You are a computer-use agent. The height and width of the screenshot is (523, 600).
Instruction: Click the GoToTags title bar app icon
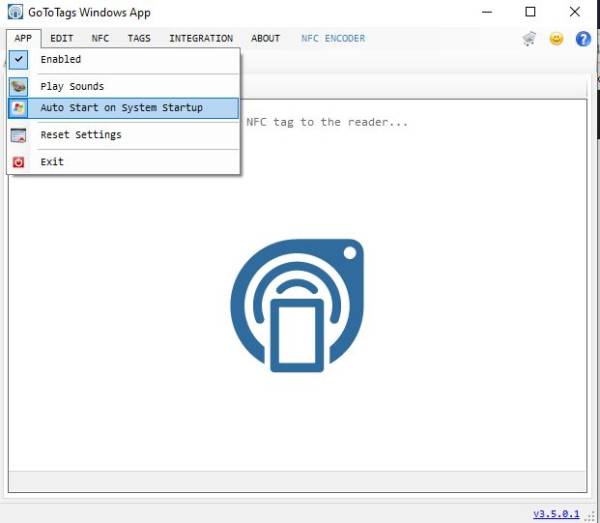[15, 13]
